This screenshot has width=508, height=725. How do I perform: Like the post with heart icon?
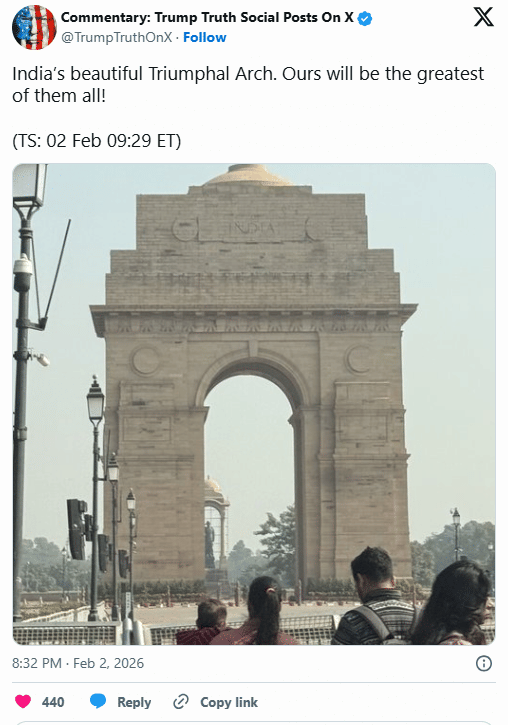[23, 701]
